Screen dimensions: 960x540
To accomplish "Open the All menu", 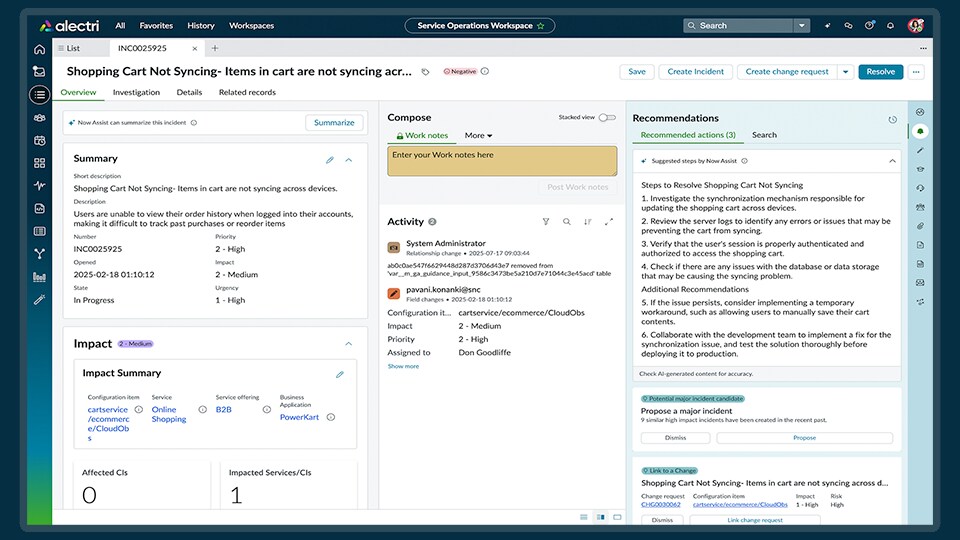I will pos(120,26).
